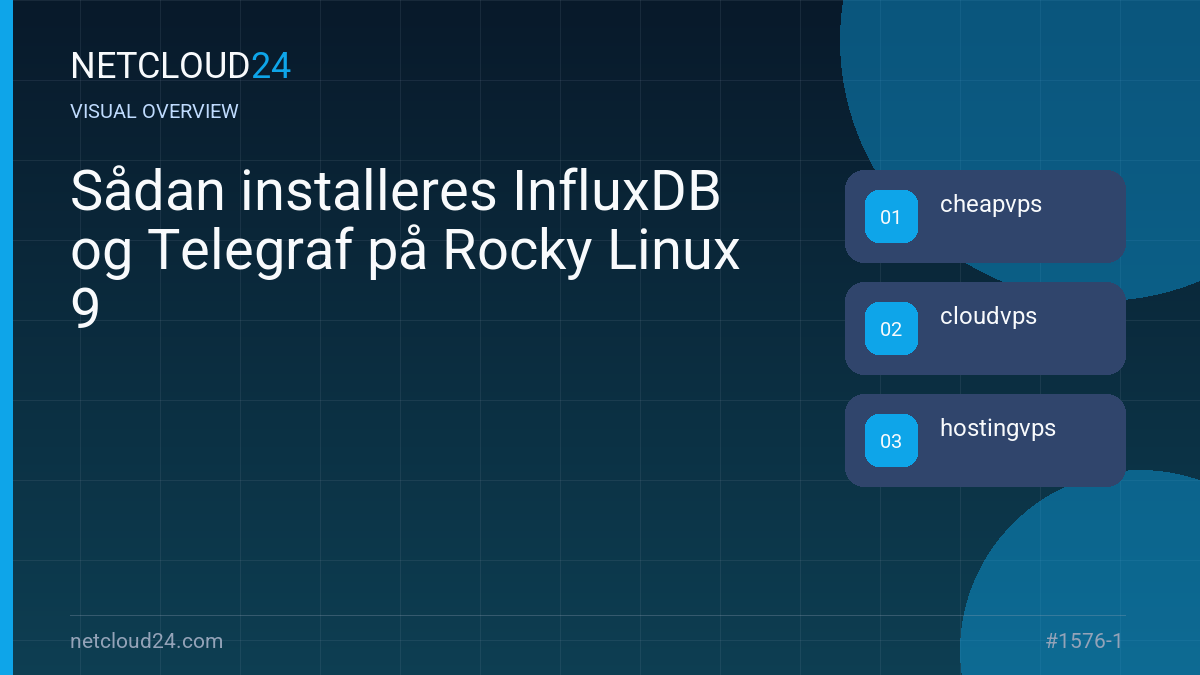Select the 02 number badge

891,329
